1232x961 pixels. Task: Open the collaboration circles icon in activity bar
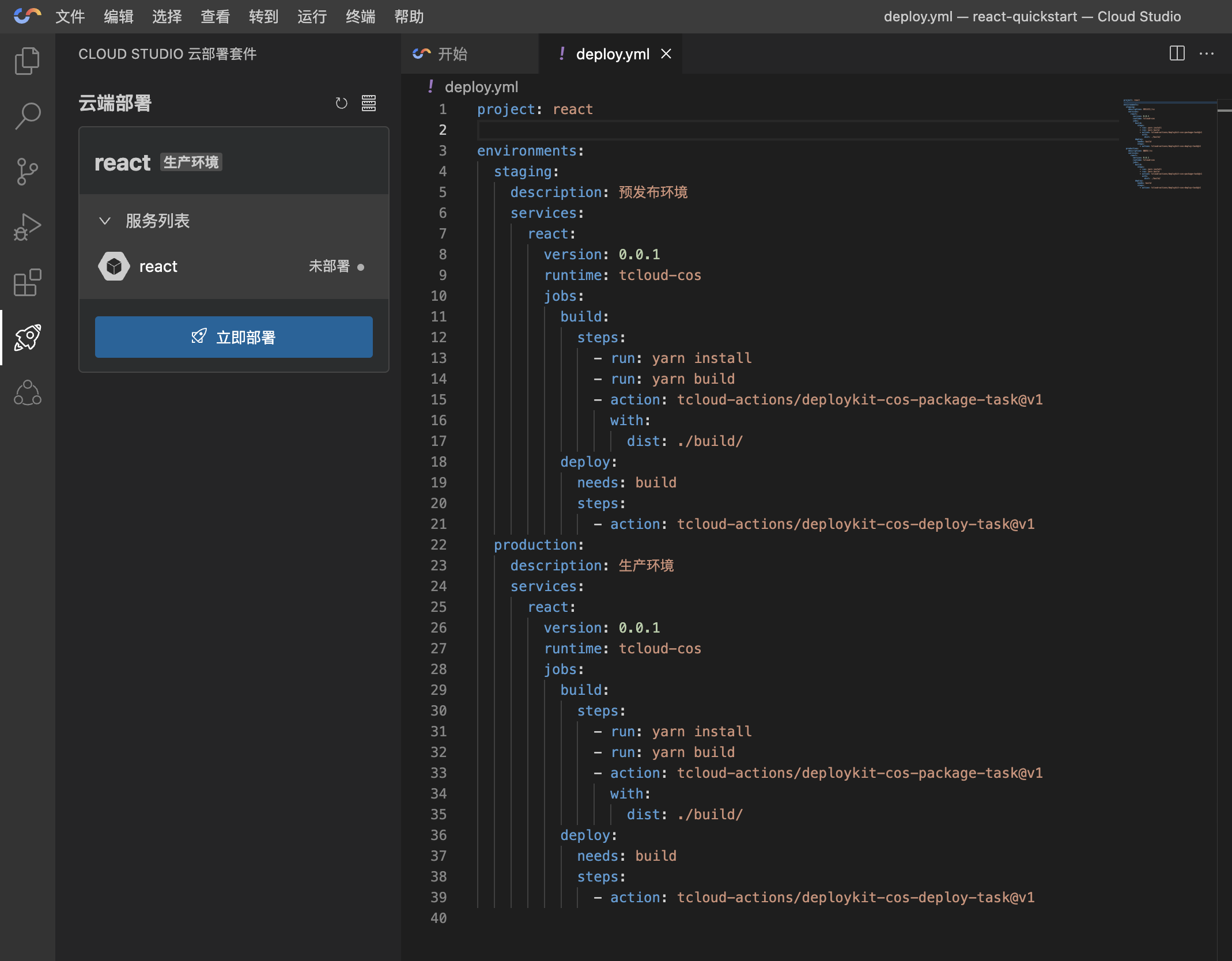pyautogui.click(x=27, y=393)
